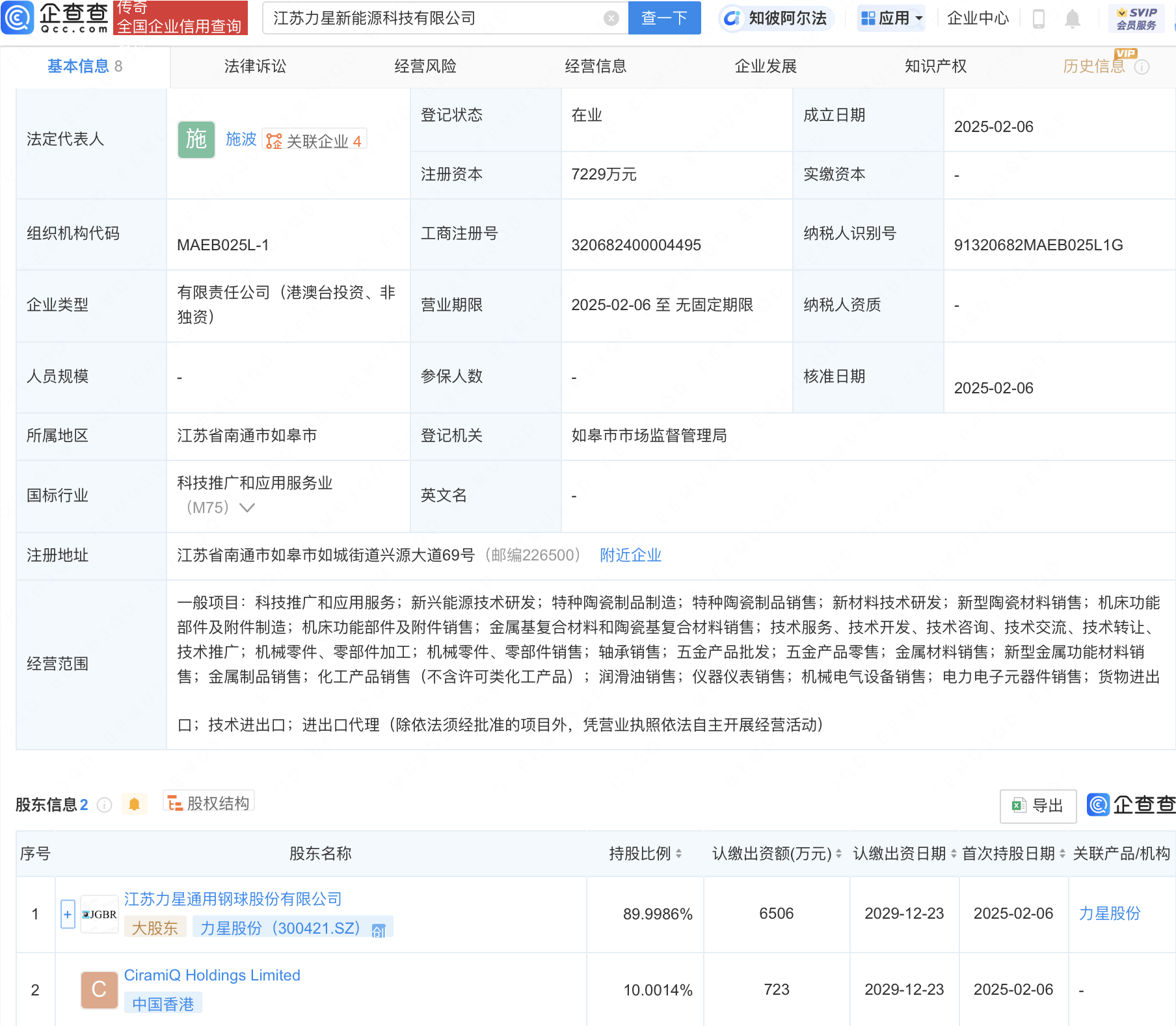Click the 查一下 search button

(x=664, y=18)
